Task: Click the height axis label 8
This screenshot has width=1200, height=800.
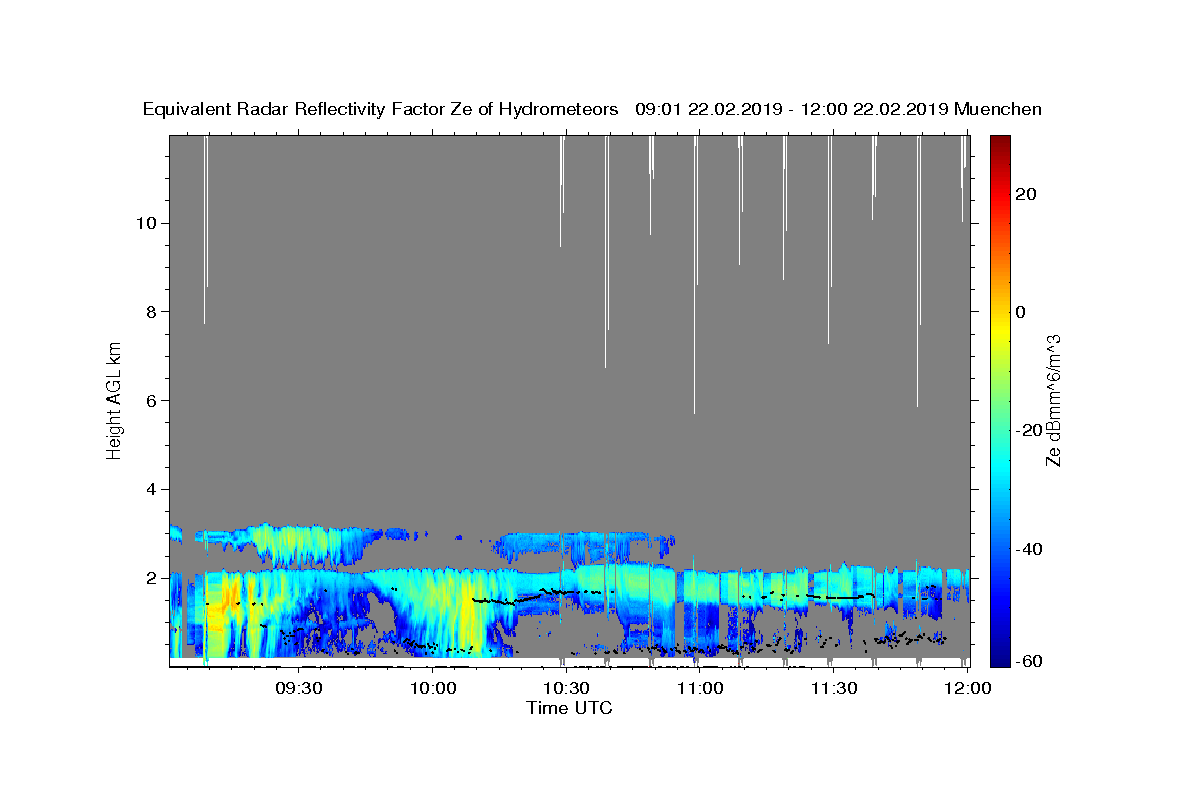Action: (151, 312)
